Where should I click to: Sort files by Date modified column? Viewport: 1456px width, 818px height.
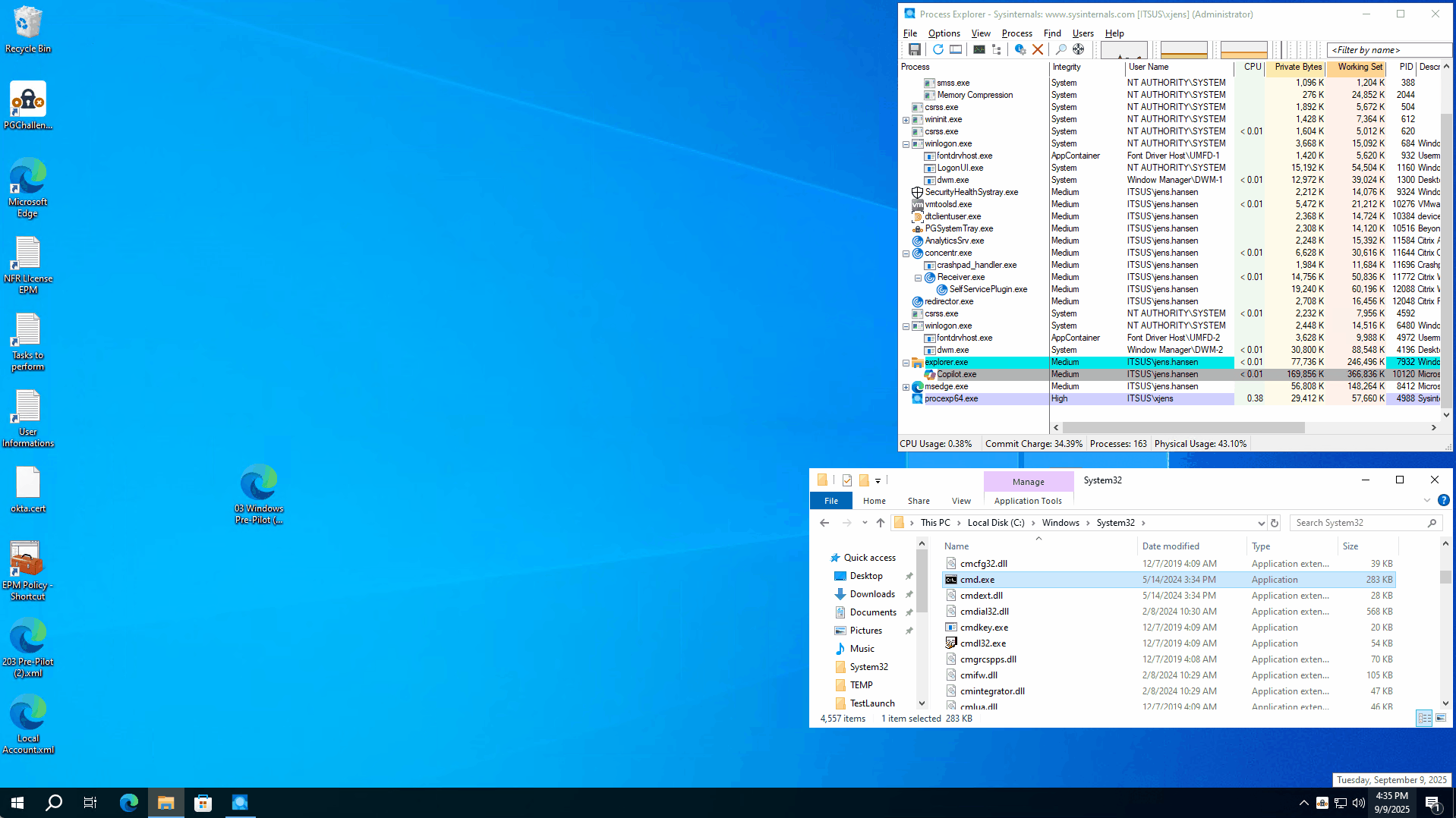click(x=1192, y=546)
